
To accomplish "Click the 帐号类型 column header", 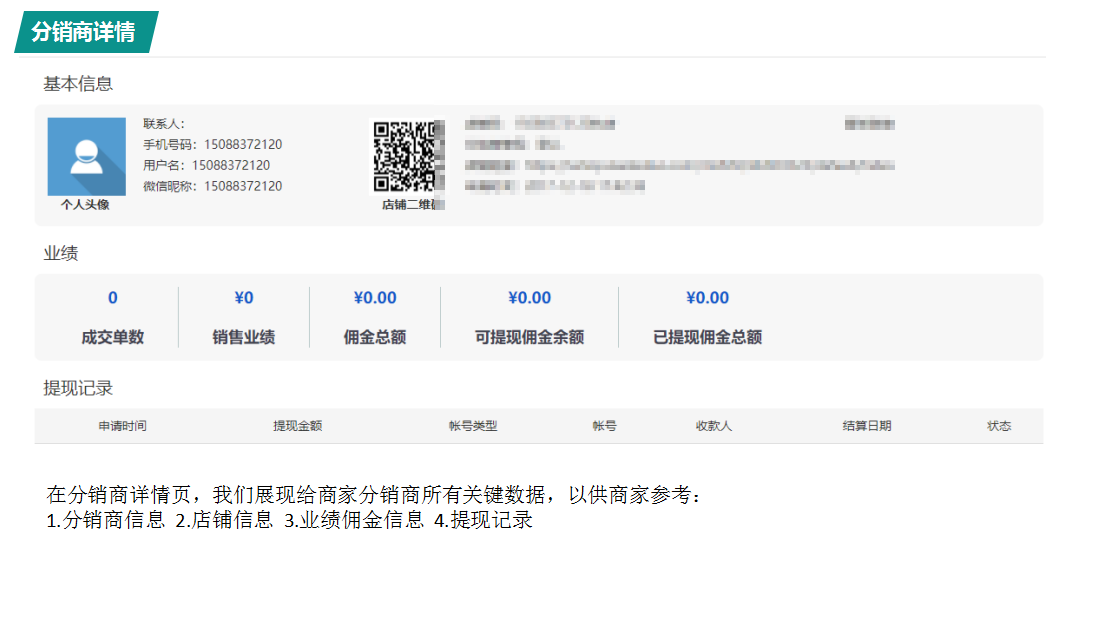I will (x=472, y=426).
